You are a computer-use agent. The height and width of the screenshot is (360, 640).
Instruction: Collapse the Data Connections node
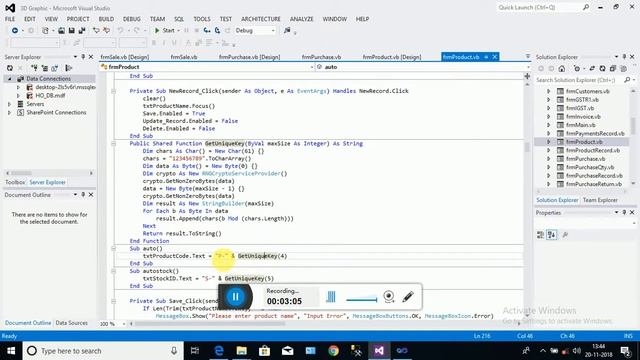click(x=10, y=79)
